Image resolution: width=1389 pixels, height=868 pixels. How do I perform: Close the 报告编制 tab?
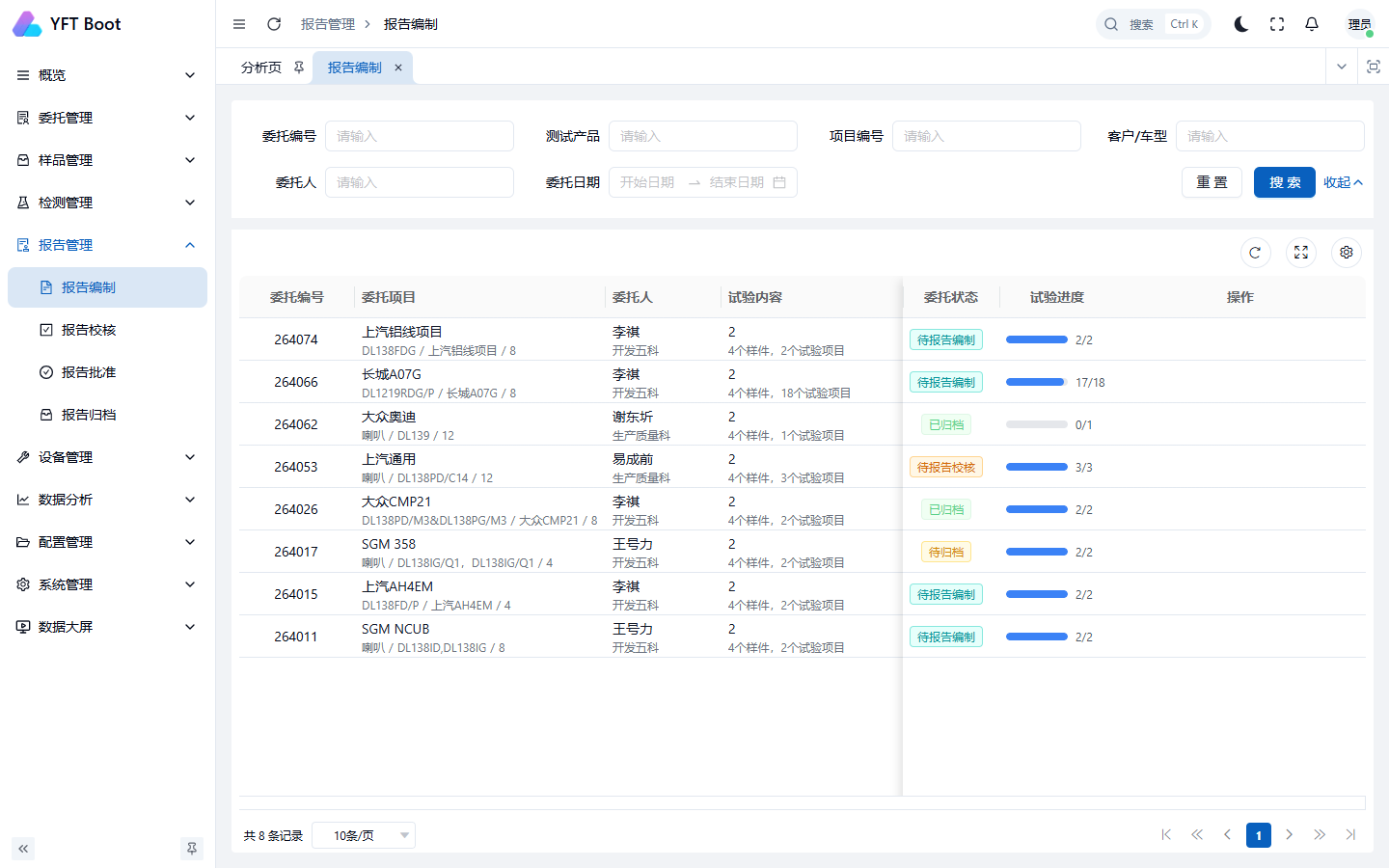[398, 68]
